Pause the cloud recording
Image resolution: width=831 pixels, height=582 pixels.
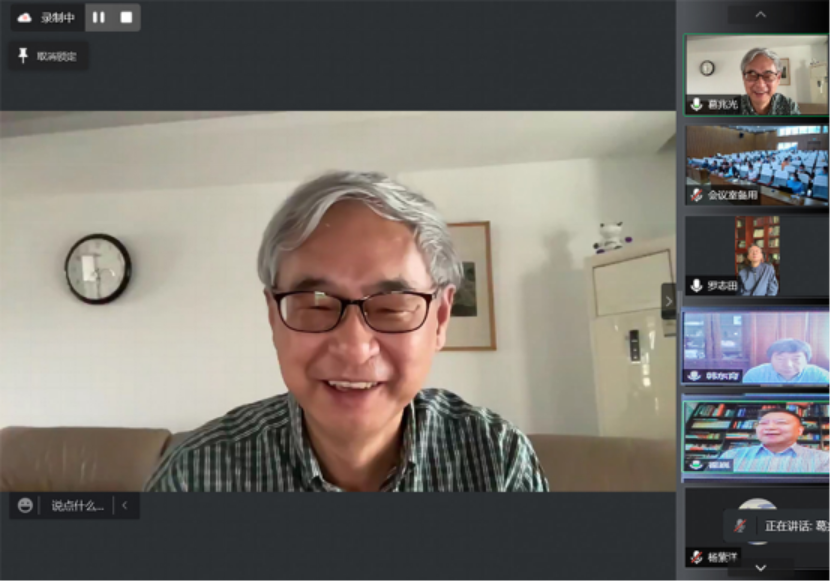pyautogui.click(x=98, y=17)
